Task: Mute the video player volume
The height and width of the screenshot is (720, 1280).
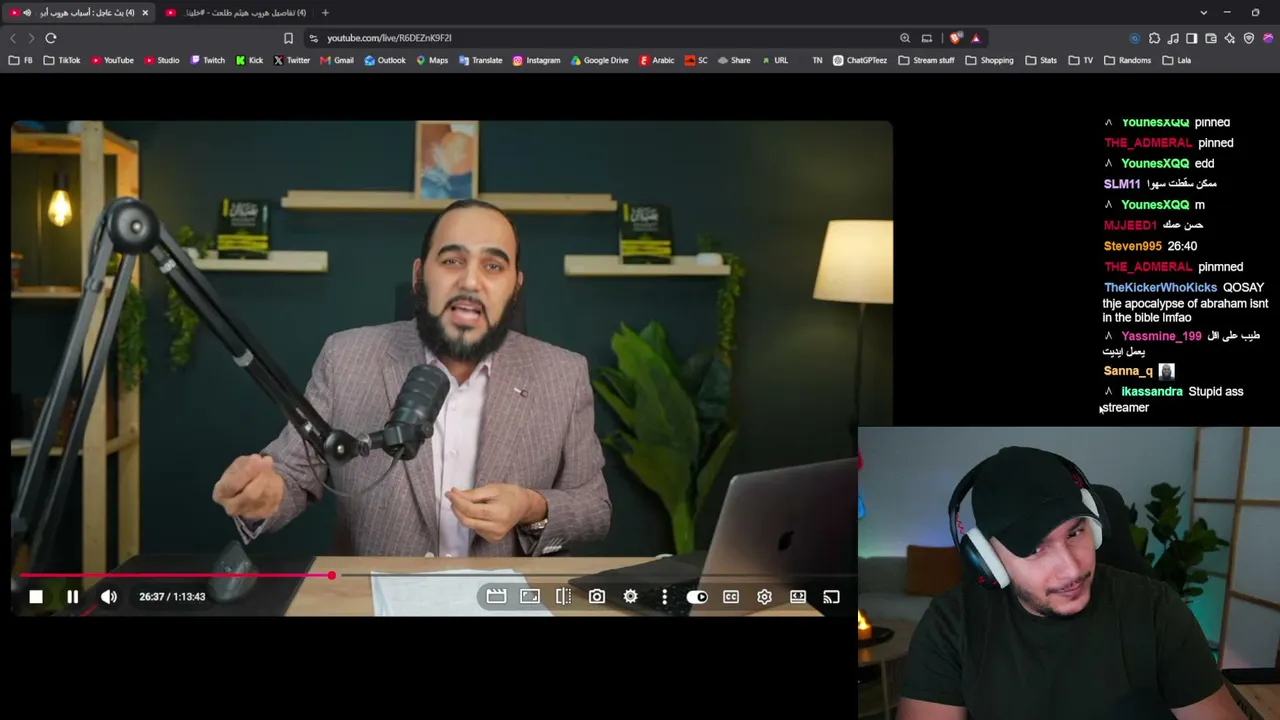Action: (109, 597)
